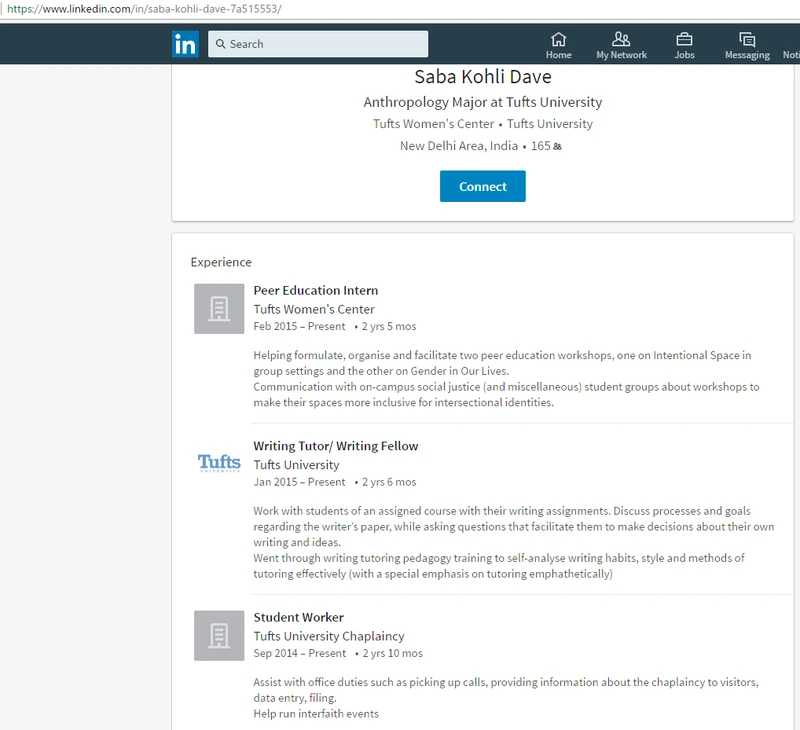Click the connections icon next to 165
Screen dimensions: 800x730
pos(557,146)
